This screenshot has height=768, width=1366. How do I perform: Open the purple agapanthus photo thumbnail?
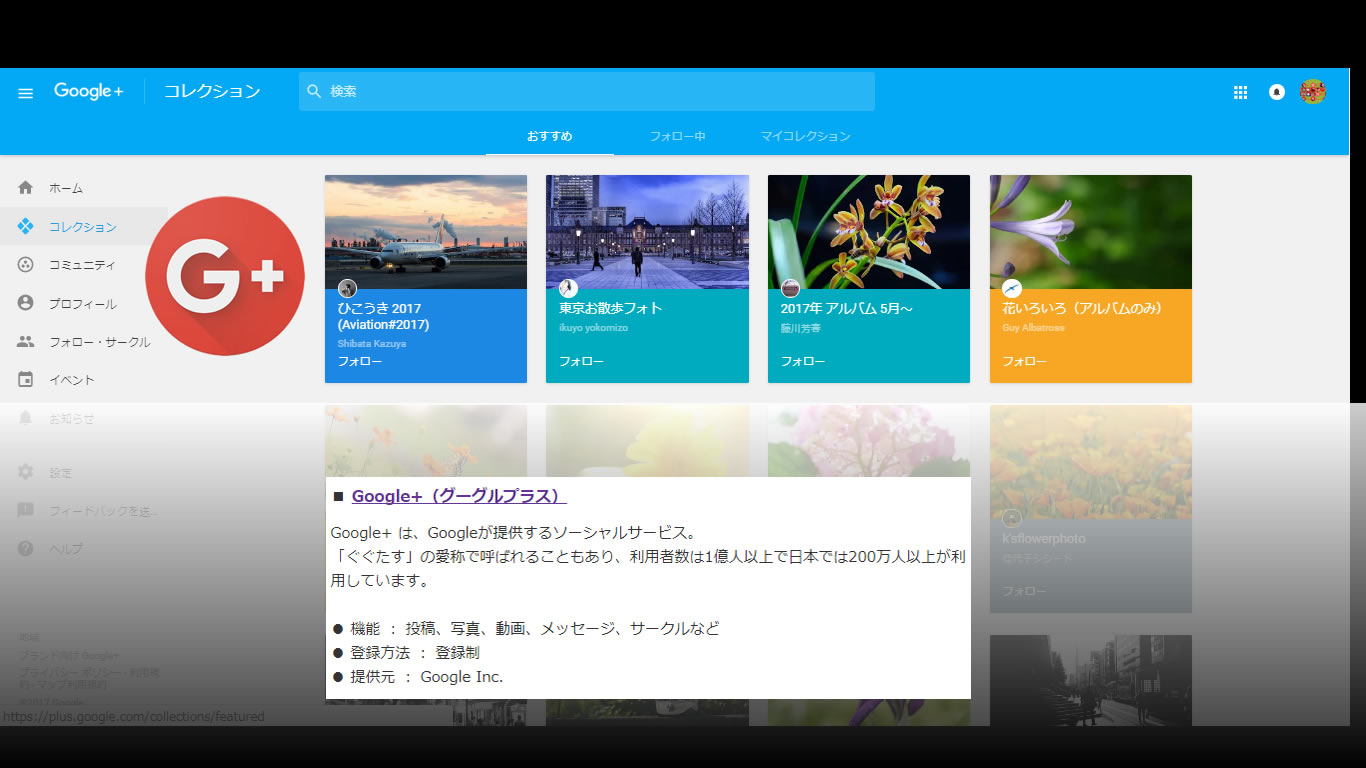click(x=1091, y=232)
